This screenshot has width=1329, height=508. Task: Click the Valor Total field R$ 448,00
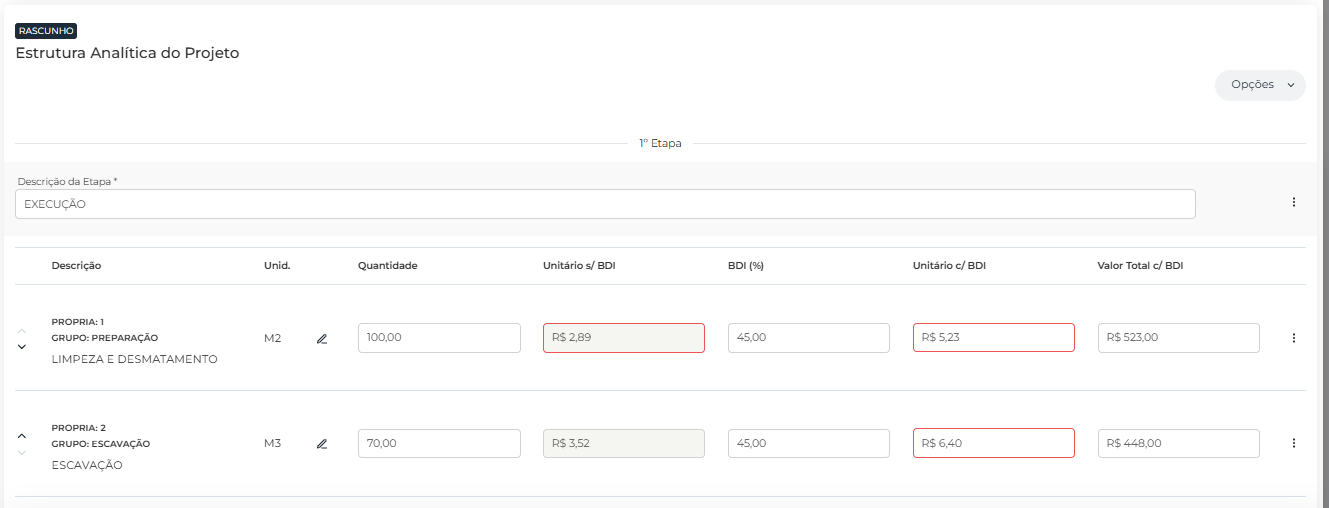click(1178, 443)
